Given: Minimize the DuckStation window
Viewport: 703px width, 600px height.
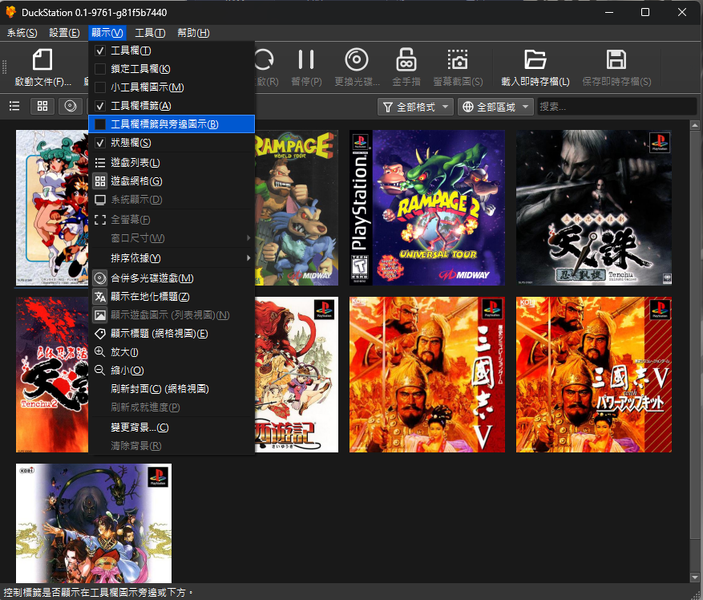Looking at the screenshot, I should (x=609, y=12).
